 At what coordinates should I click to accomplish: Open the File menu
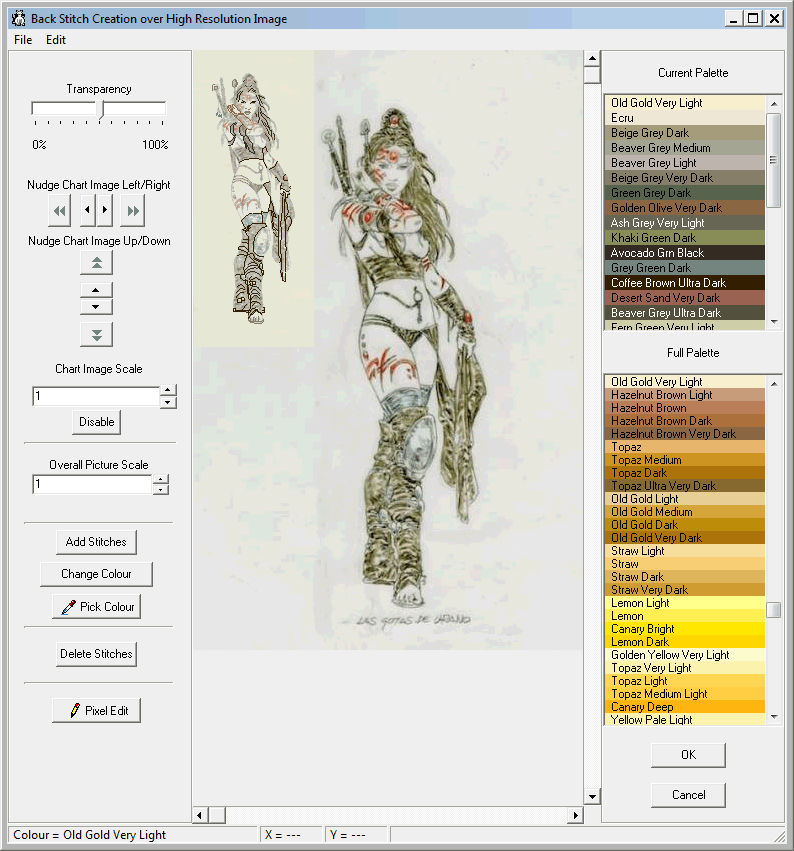pyautogui.click(x=23, y=40)
